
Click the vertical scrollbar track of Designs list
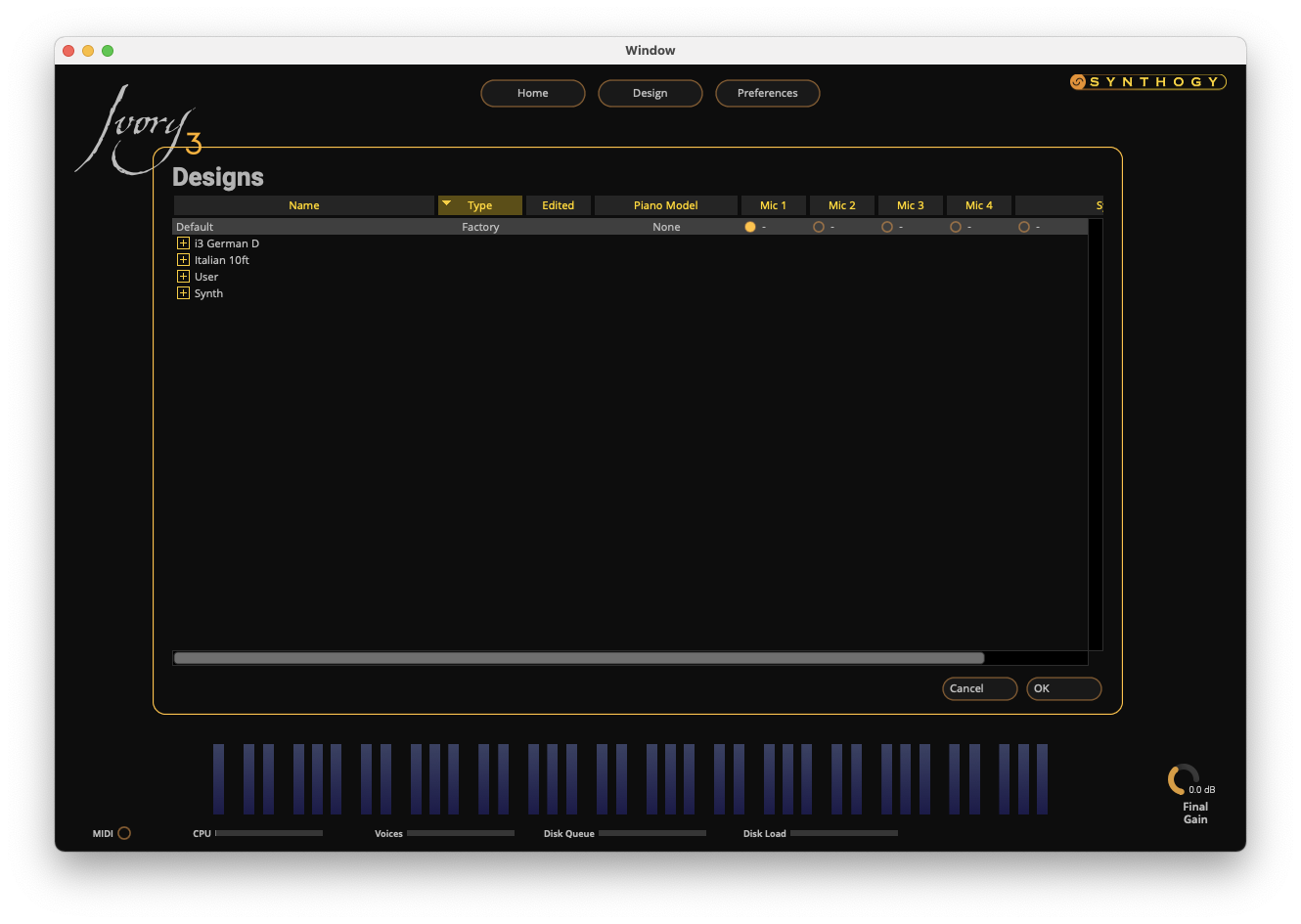tap(1096, 434)
